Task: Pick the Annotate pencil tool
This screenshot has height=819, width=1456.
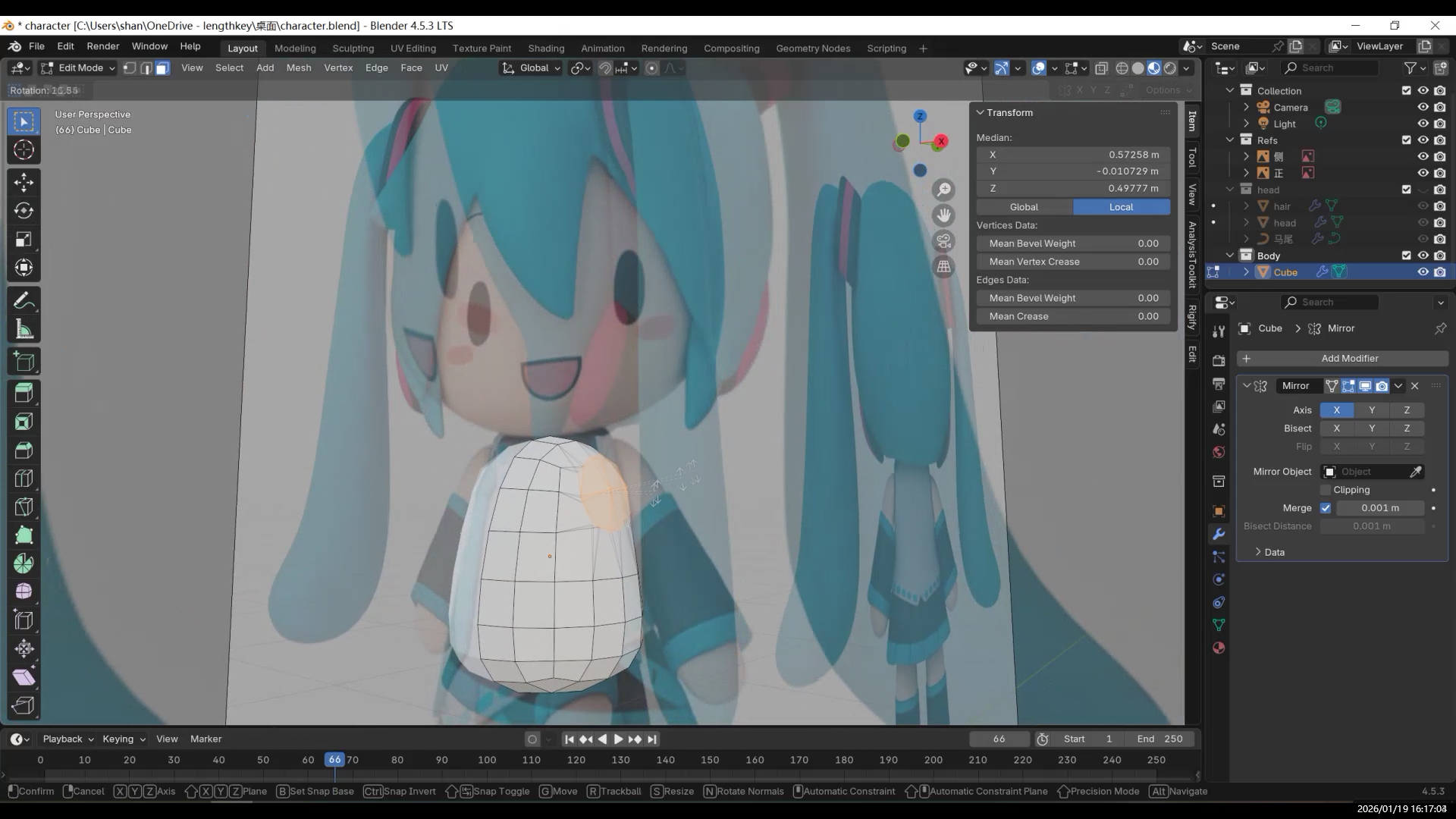Action: (x=24, y=301)
